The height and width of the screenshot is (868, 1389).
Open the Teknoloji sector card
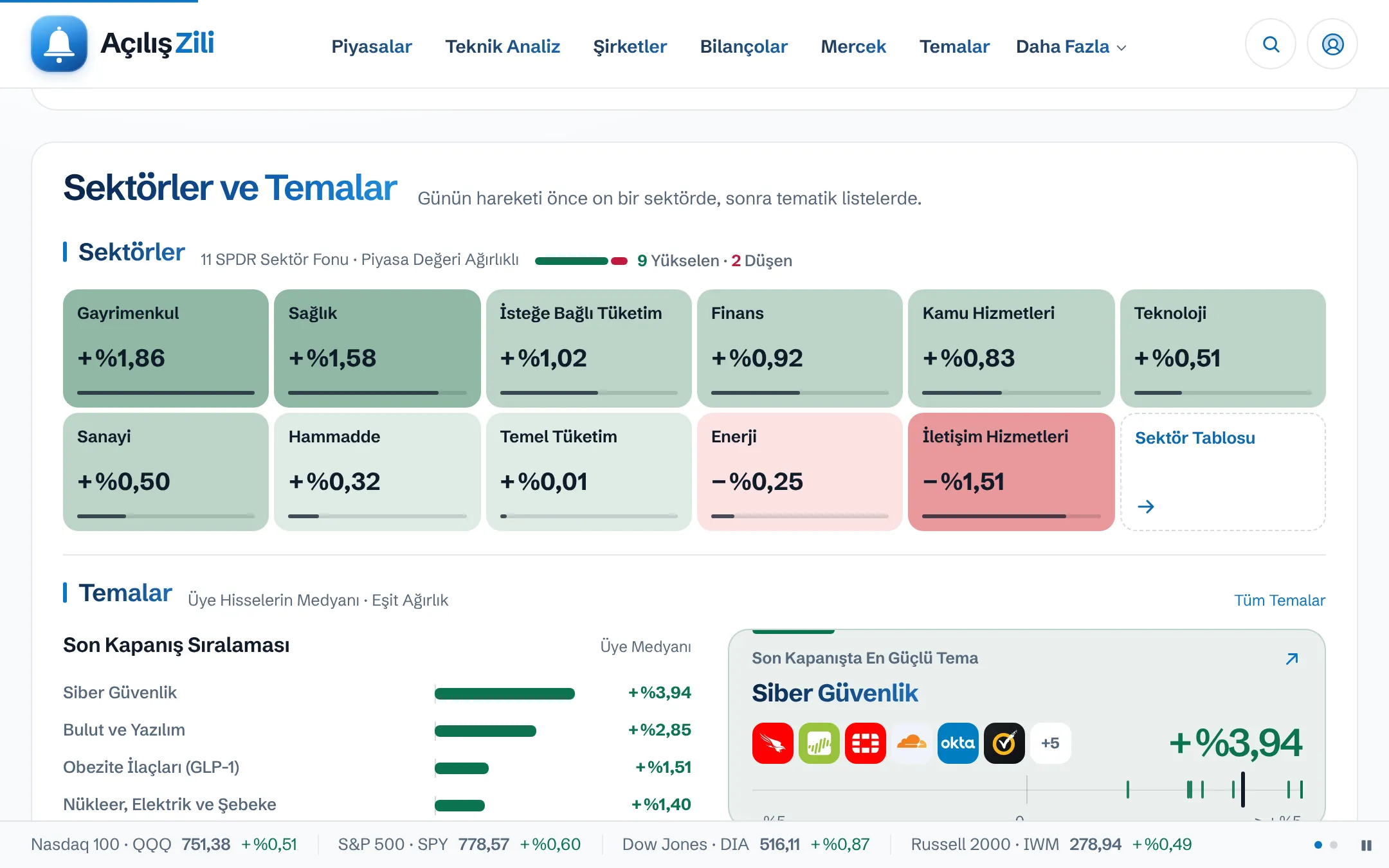click(x=1223, y=348)
